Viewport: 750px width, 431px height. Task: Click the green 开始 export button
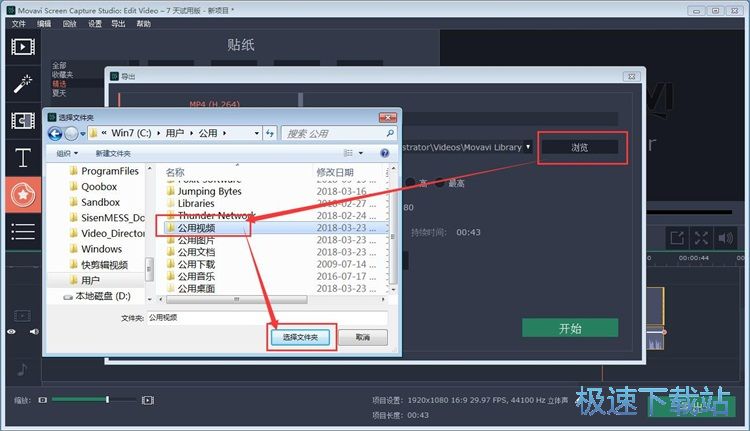(x=570, y=328)
